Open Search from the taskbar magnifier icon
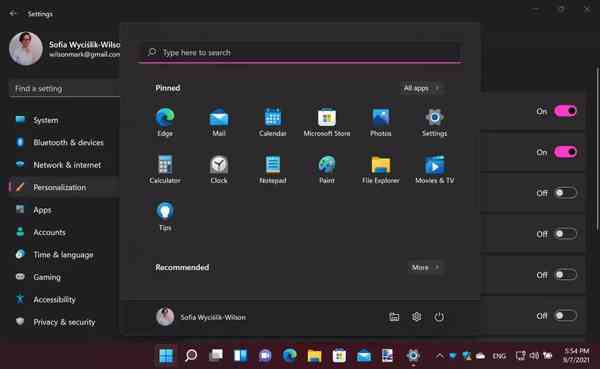 pos(191,356)
